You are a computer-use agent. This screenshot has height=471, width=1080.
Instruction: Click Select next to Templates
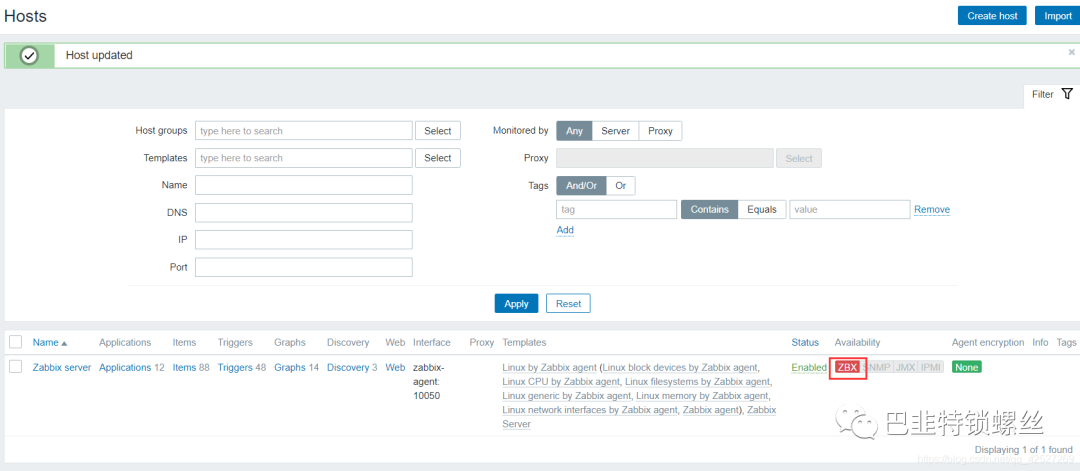(x=437, y=158)
